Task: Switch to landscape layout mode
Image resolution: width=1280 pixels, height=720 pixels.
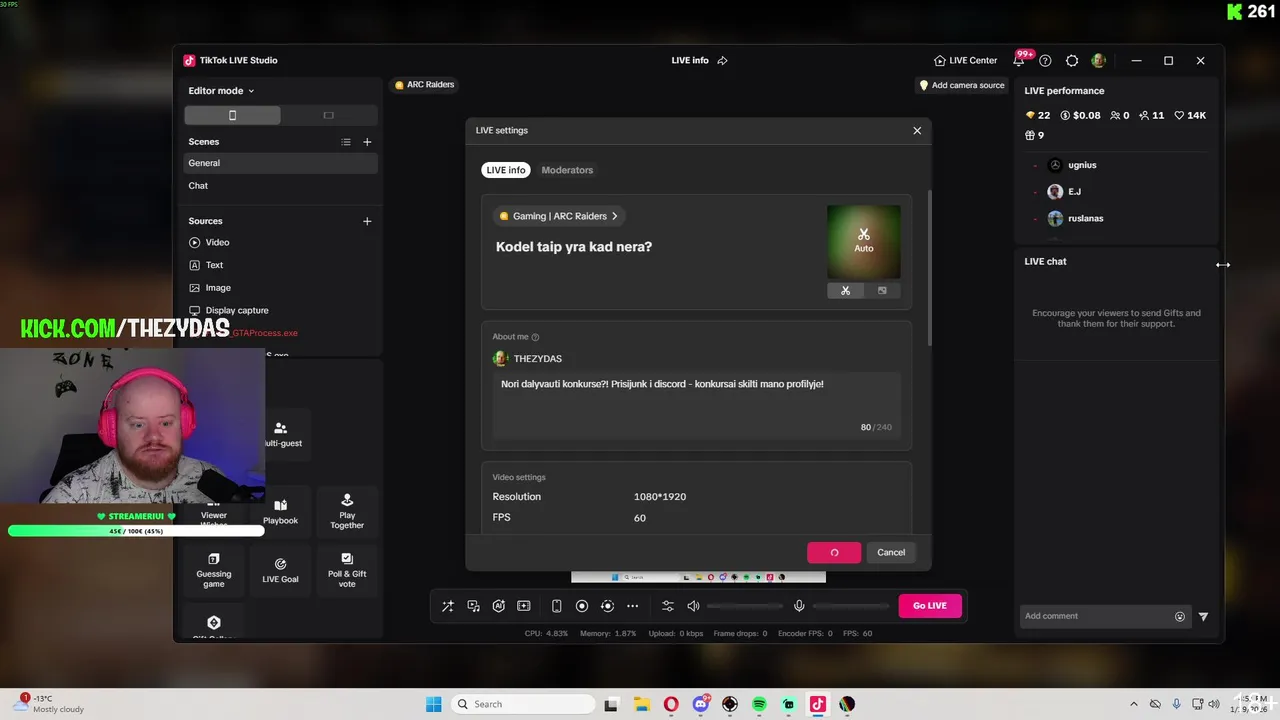Action: 329,115
